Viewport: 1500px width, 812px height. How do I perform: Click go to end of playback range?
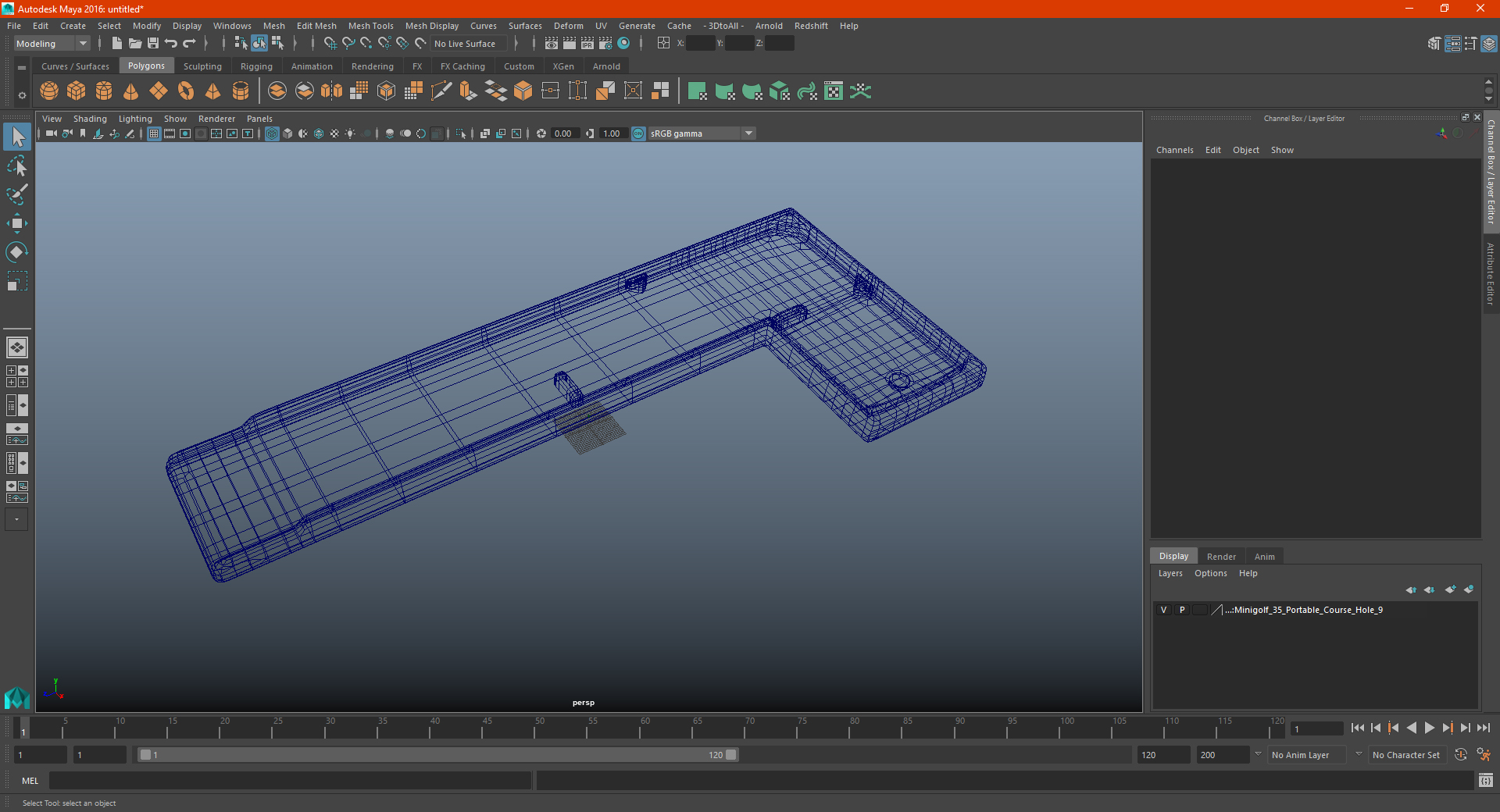[x=1483, y=728]
